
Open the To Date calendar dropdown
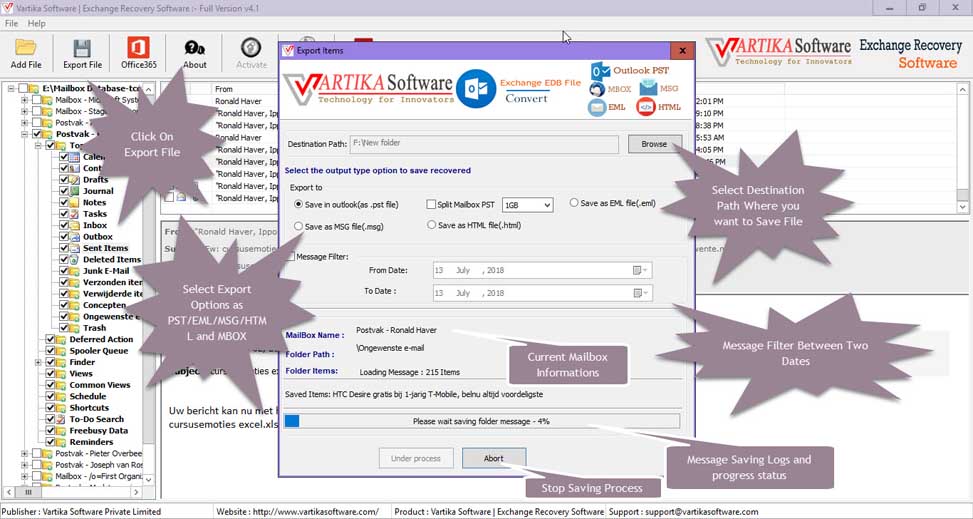pos(640,293)
